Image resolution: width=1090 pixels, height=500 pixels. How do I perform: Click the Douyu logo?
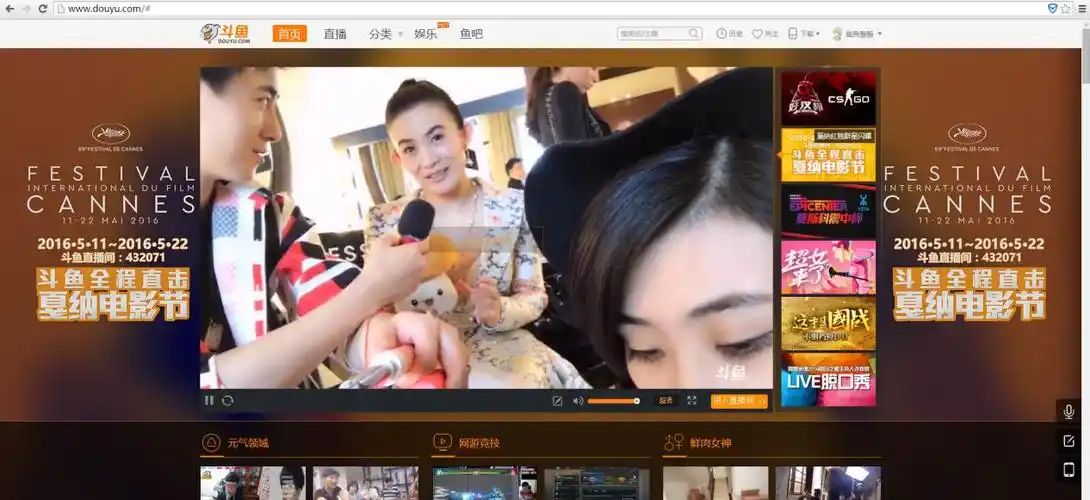(x=225, y=34)
